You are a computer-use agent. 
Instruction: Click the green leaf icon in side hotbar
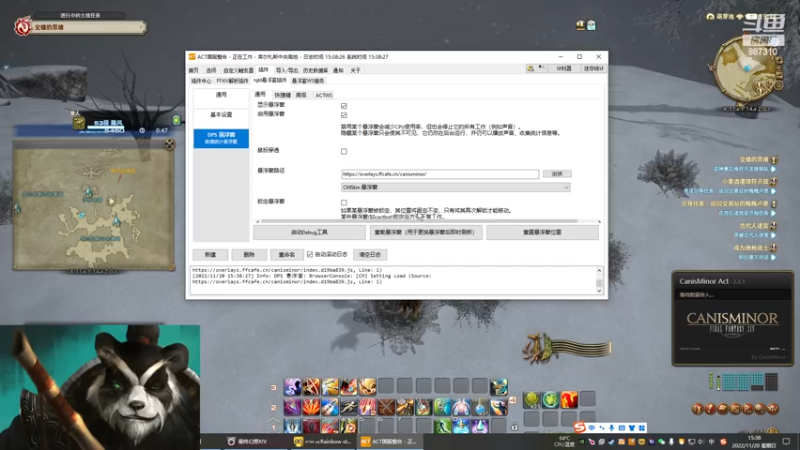pyautogui.click(x=550, y=399)
